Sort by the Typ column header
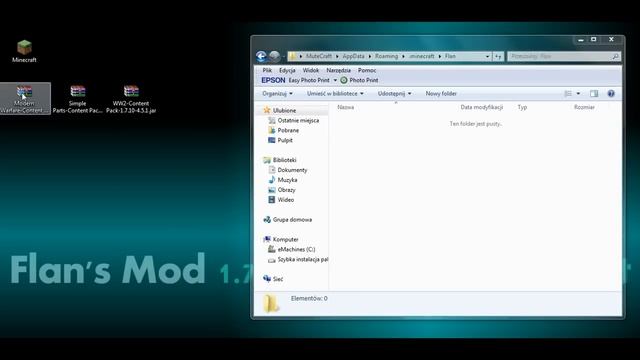The width and height of the screenshot is (640, 360). (x=522, y=107)
